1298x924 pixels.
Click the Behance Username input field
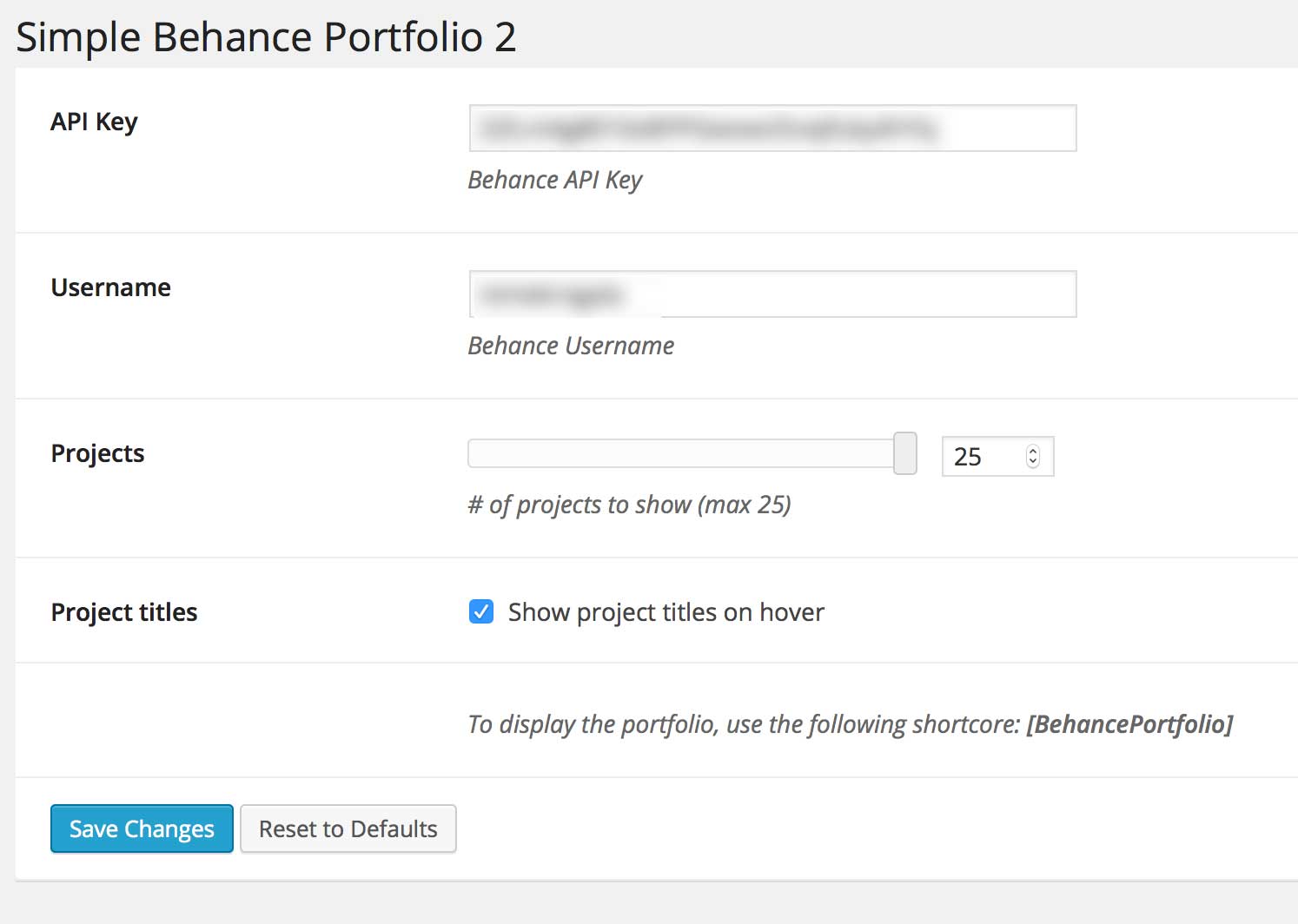coord(772,294)
